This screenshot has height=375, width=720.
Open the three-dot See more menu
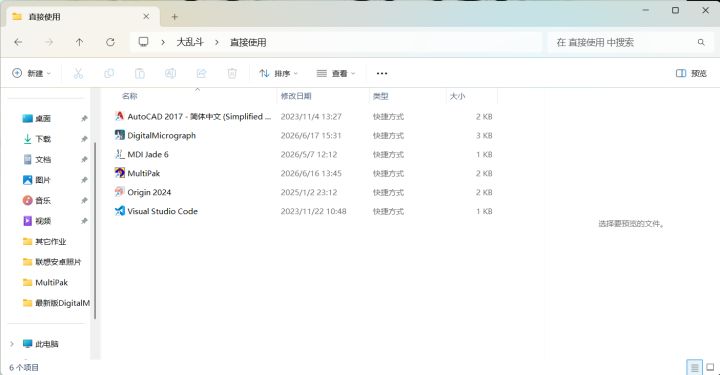(382, 73)
